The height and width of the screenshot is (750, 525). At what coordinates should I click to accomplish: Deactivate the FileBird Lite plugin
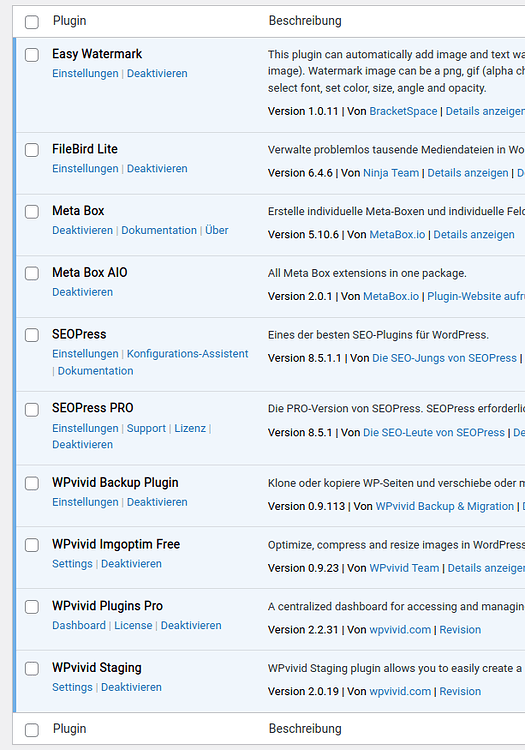(x=157, y=168)
